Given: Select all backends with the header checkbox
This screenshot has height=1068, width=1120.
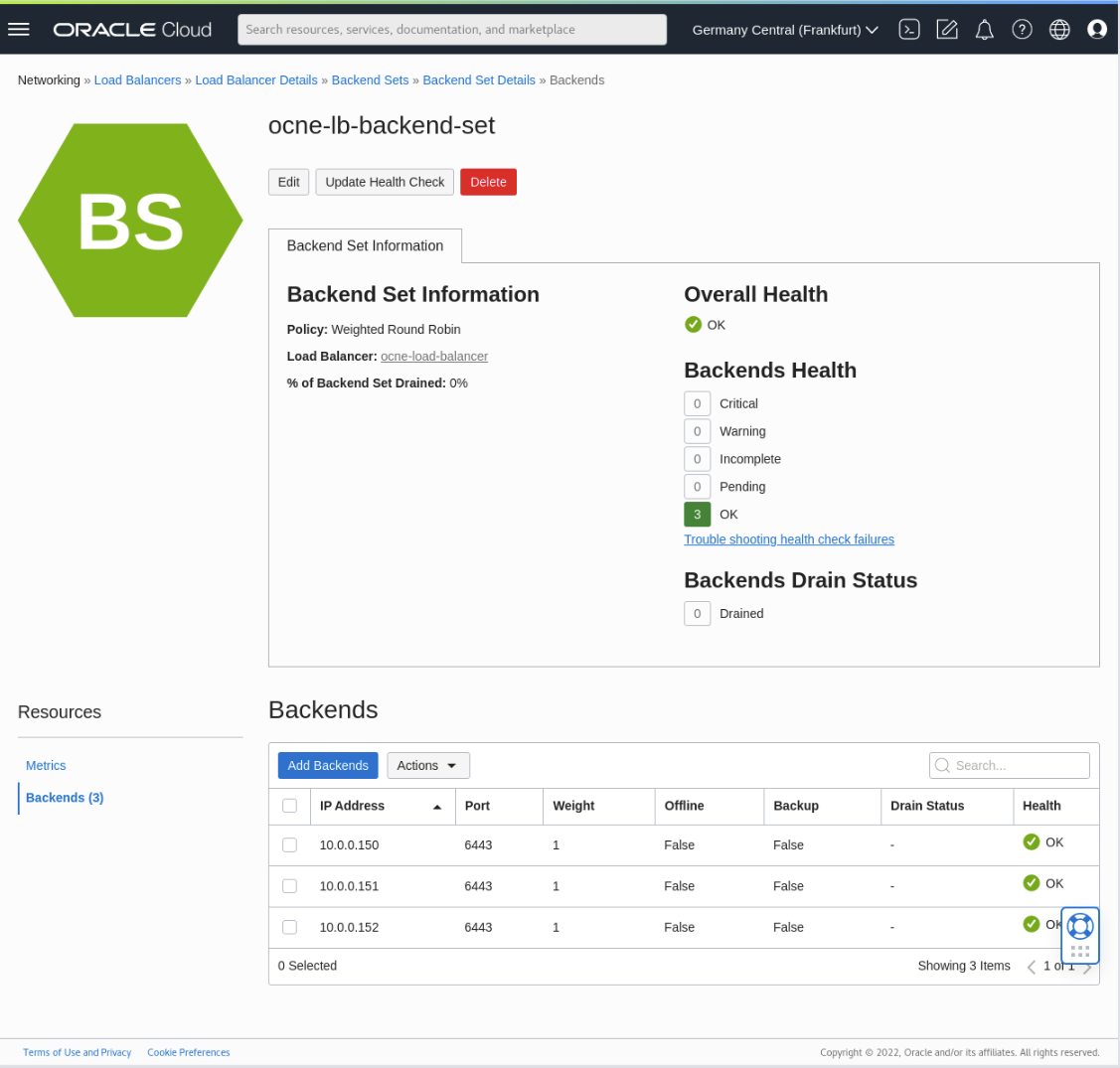Looking at the screenshot, I should point(289,806).
